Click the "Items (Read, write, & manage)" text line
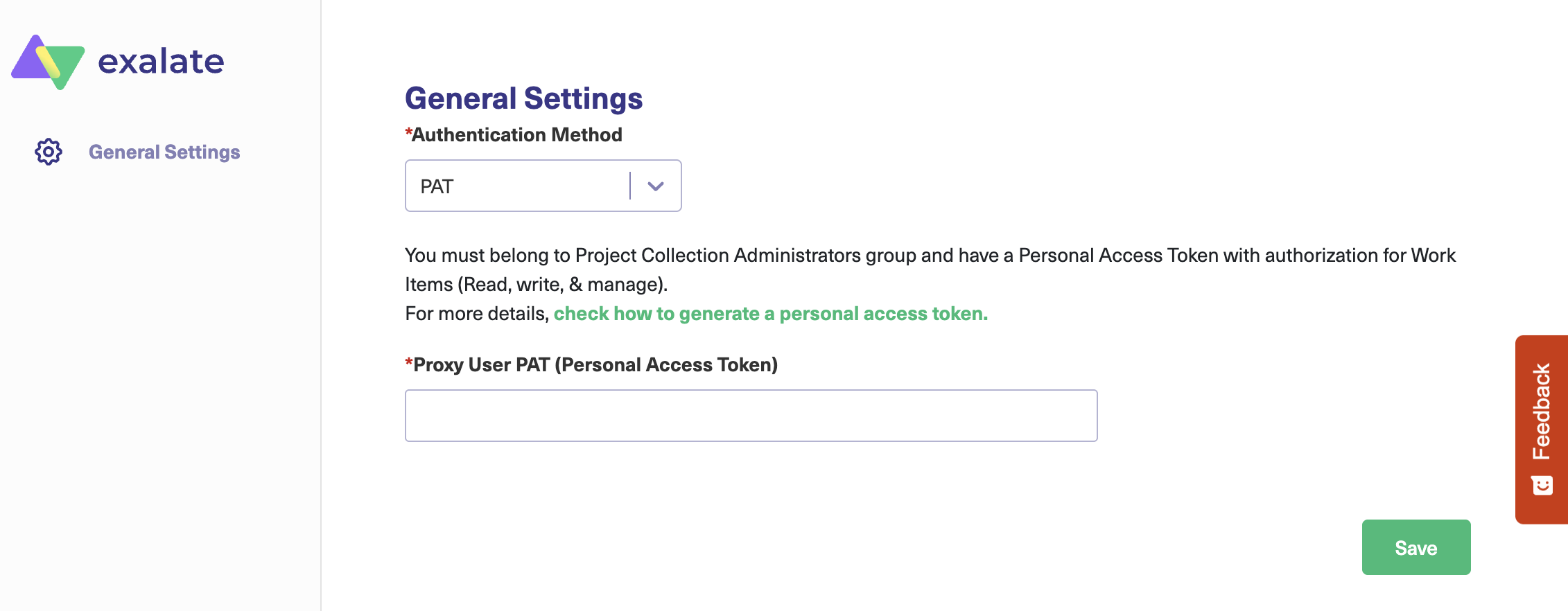 coord(536,285)
